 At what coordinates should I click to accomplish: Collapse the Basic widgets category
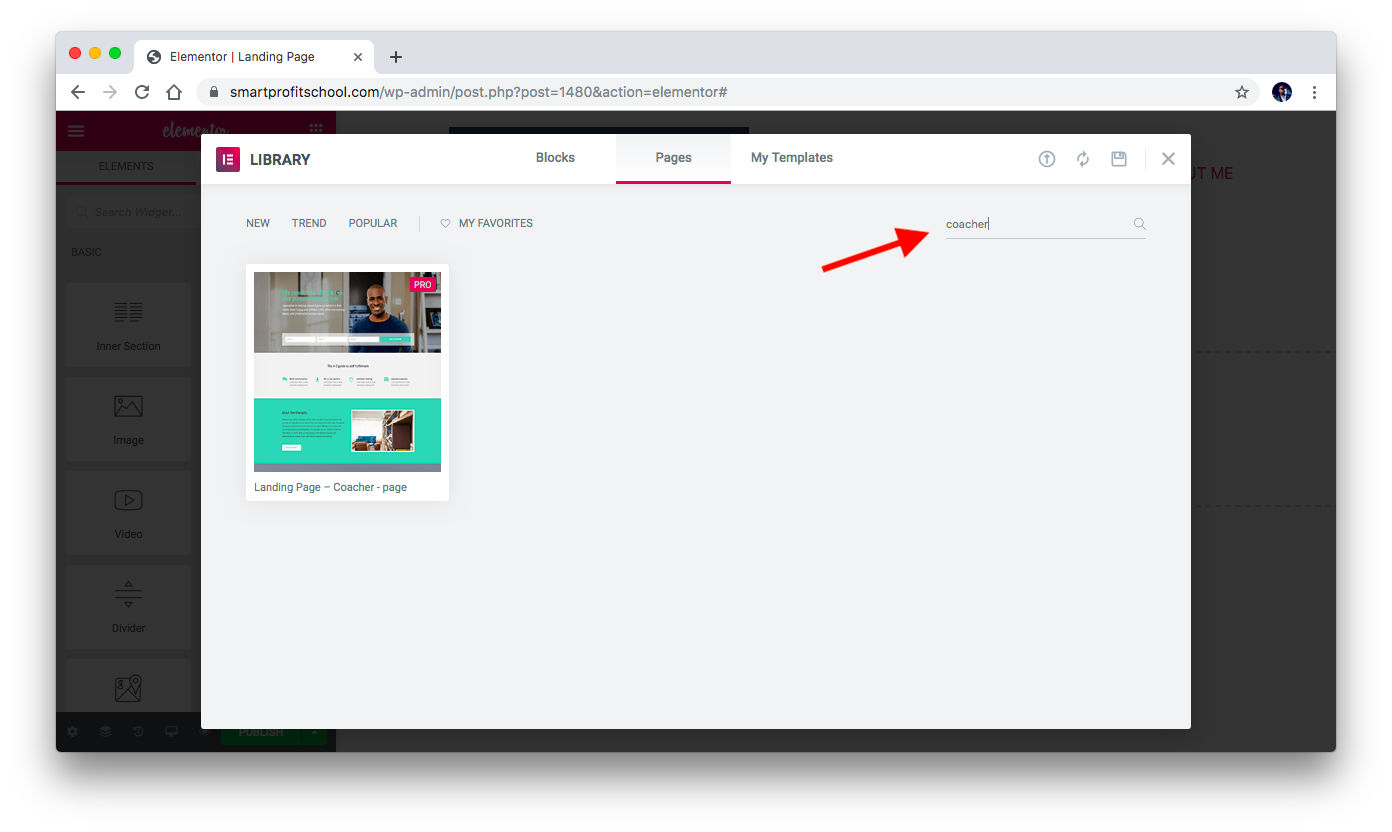click(x=86, y=252)
